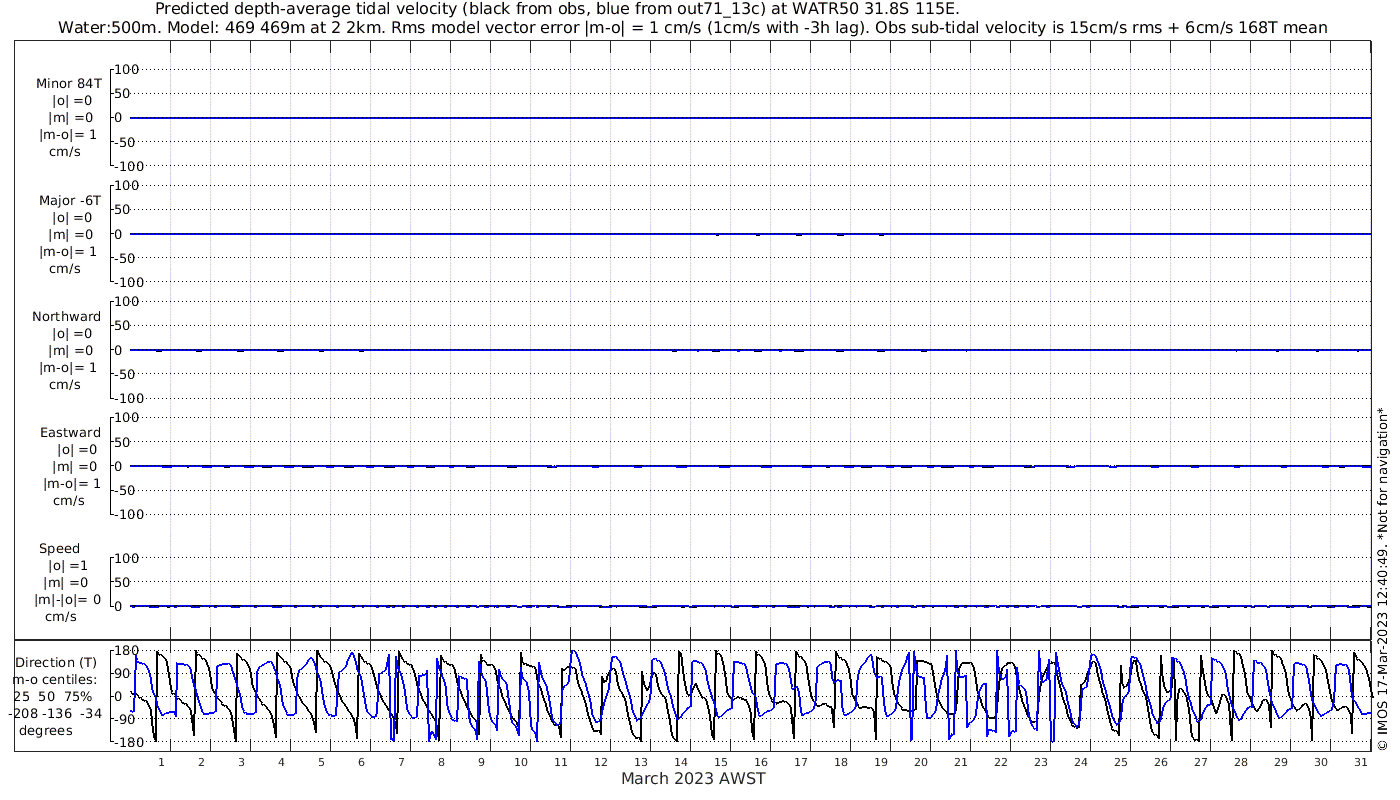This screenshot has width=1400, height=800.
Task: Click the title line starting "Predicted depth-average tidal velocity"
Action: tap(557, 9)
